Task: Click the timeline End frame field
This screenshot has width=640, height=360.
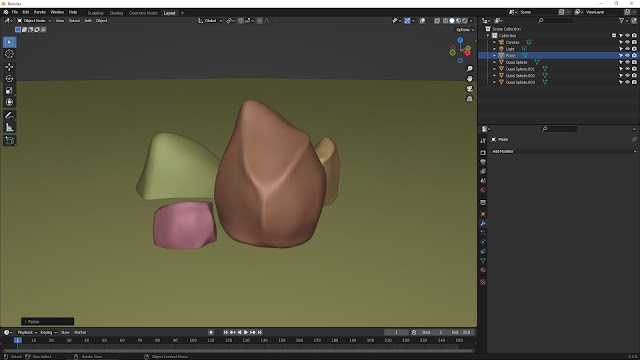Action: 461,333
